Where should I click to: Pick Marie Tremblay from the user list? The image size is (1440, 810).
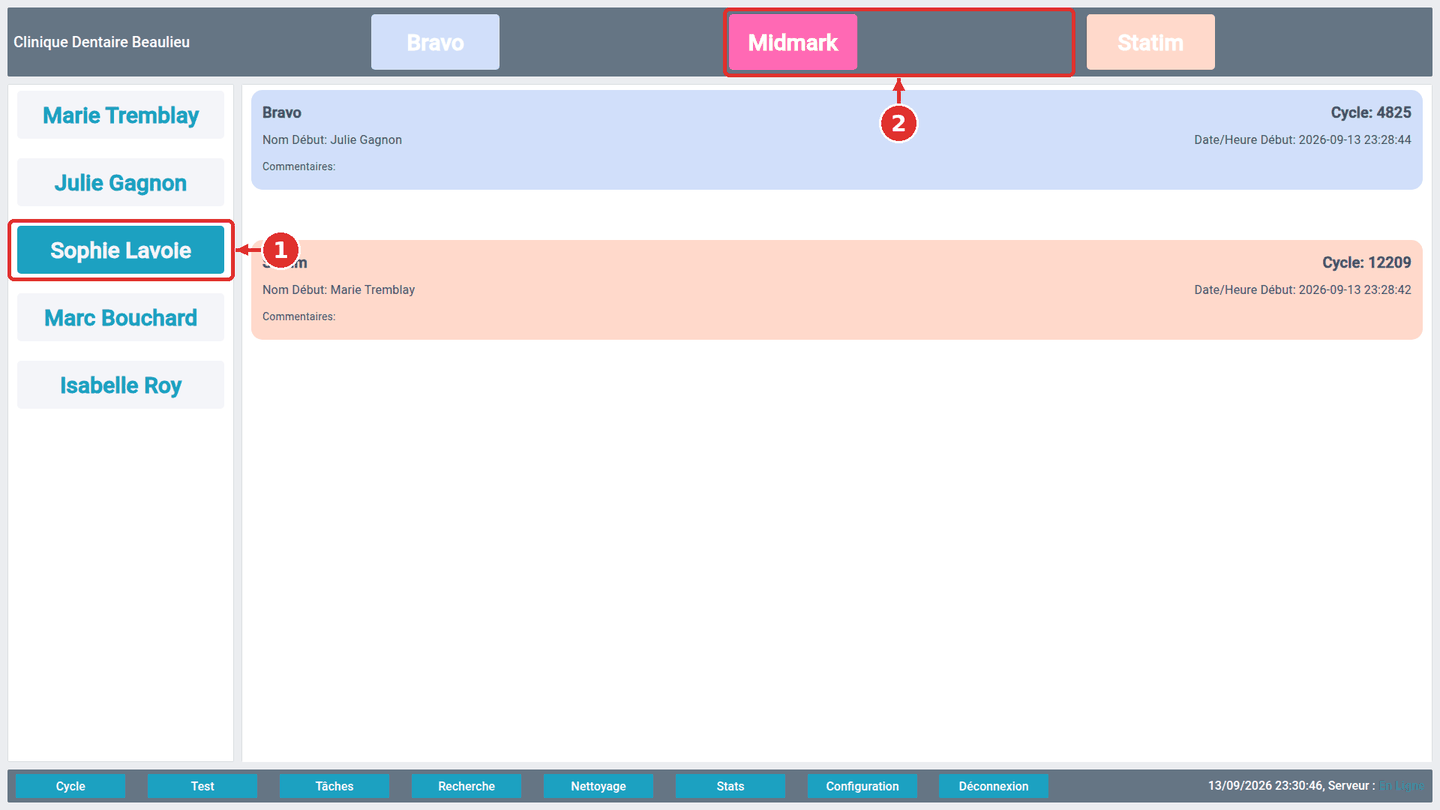[x=121, y=115]
